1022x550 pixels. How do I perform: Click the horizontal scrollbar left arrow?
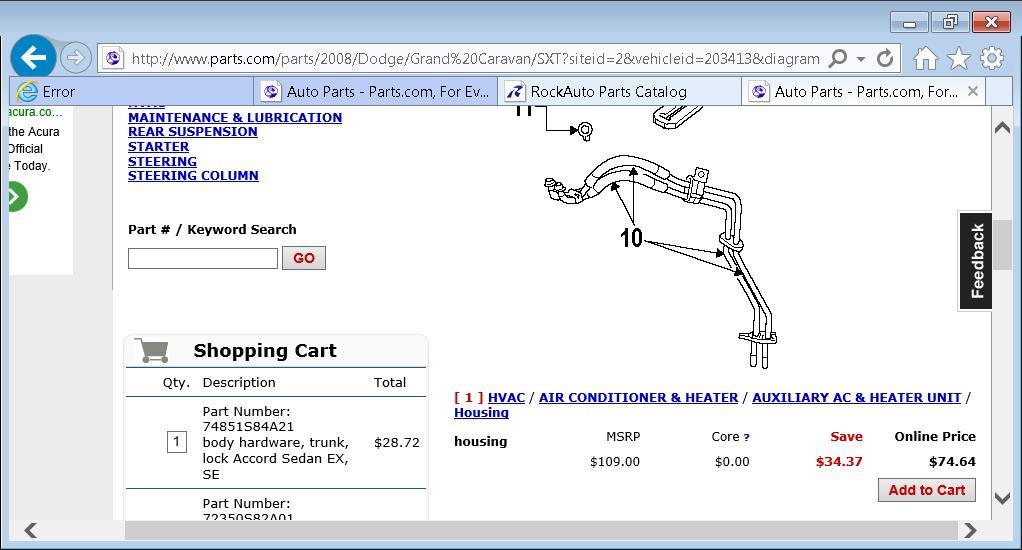coord(30,530)
